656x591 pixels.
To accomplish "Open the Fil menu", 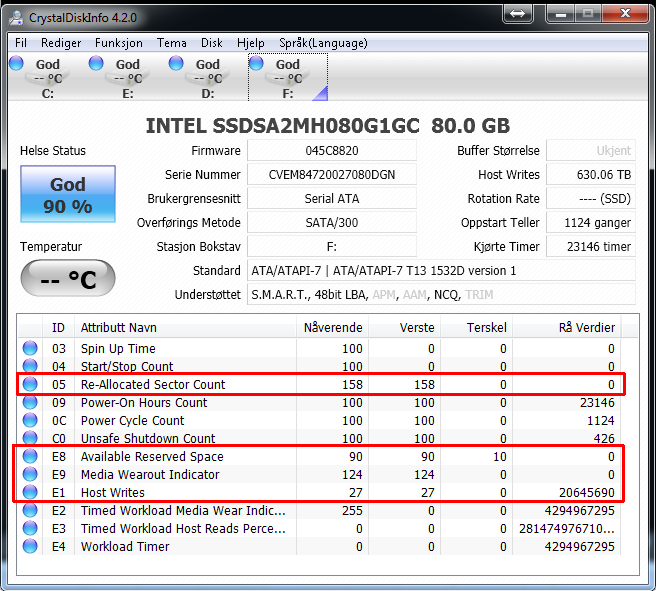I will 20,43.
